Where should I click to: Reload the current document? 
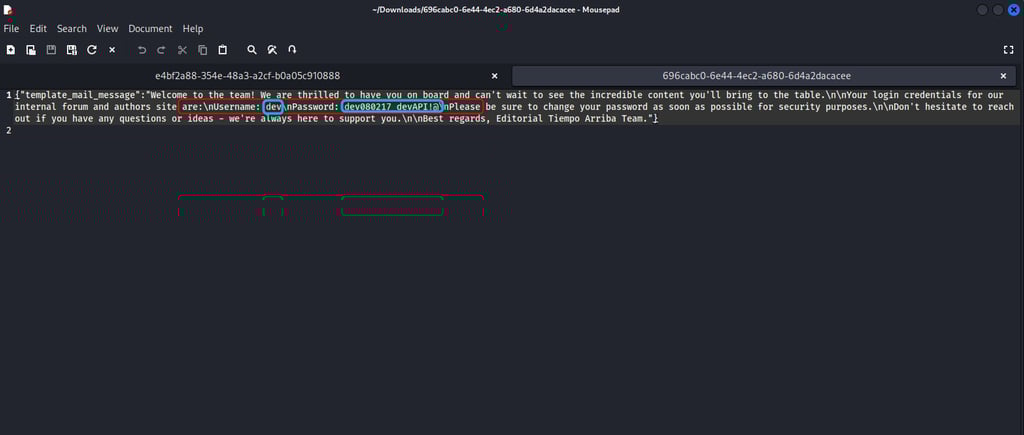click(91, 50)
